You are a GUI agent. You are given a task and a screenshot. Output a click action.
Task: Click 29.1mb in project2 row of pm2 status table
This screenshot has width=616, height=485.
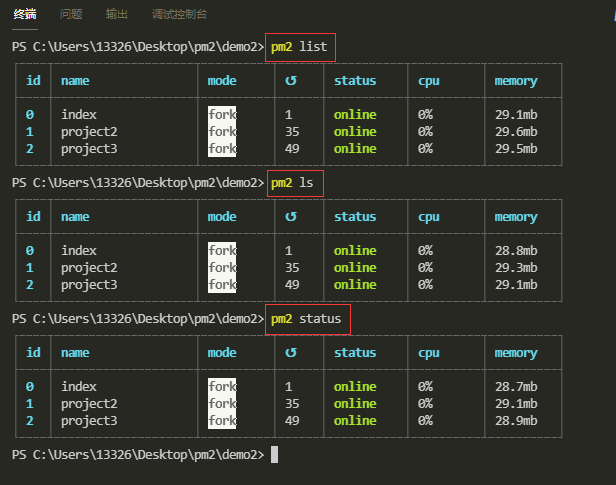point(516,404)
